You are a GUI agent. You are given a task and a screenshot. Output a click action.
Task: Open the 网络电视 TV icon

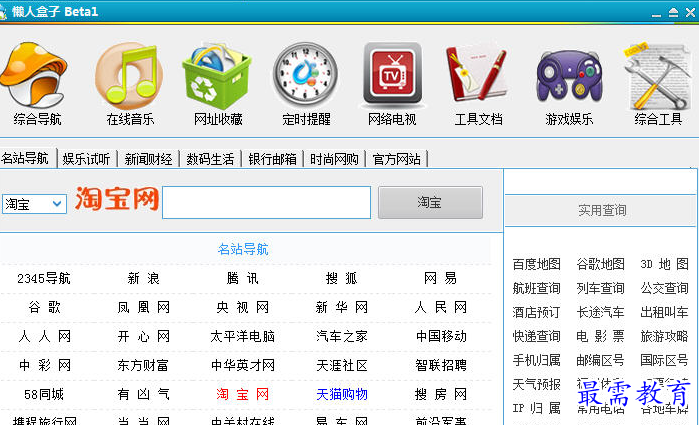[392, 75]
